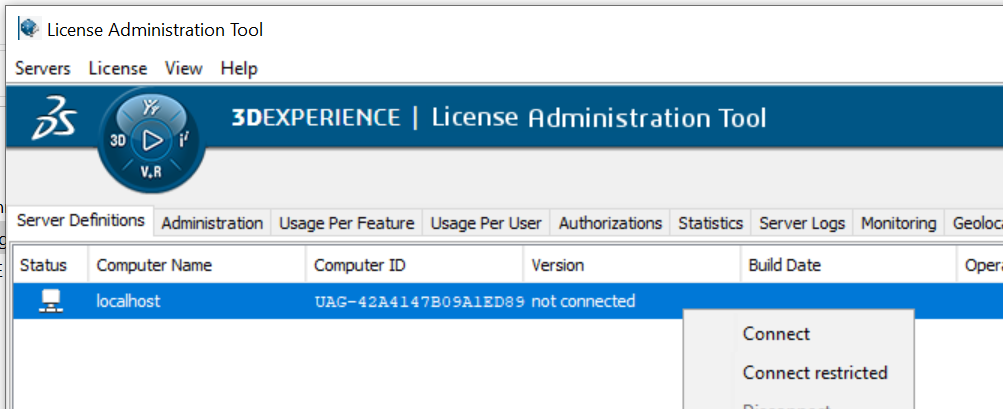This screenshot has height=409, width=1003.
Task: Open the View menu
Action: click(184, 68)
